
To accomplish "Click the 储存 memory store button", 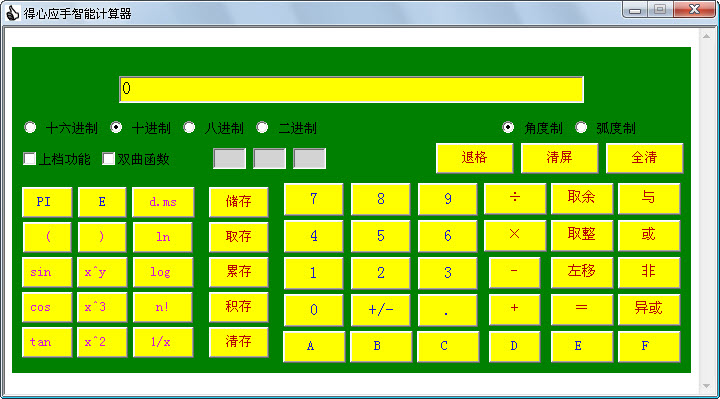I will 238,202.
